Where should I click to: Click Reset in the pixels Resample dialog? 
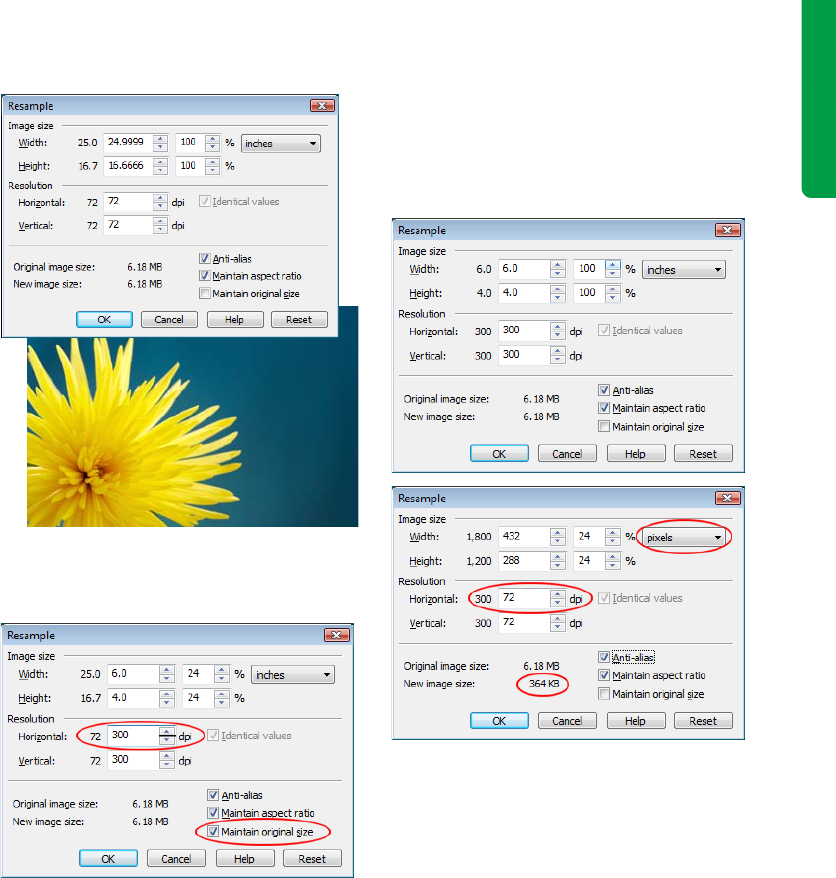(x=703, y=721)
